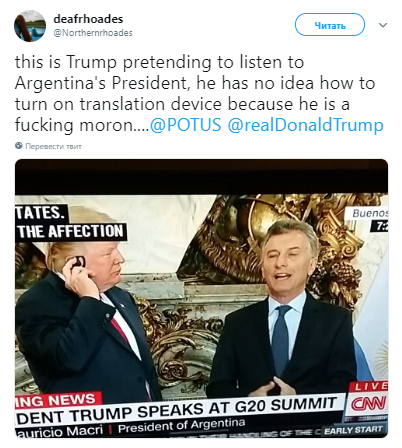Expand the tweet options chevron
Screen dimensions: 402x448
pyautogui.click(x=383, y=25)
